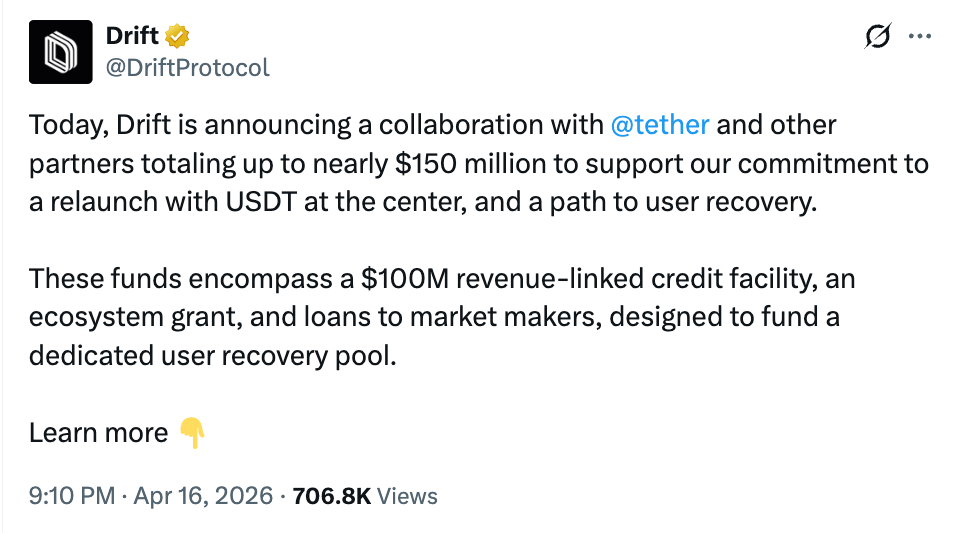This screenshot has height=534, width=960.
Task: Open the Drift display name profile link
Action: click(x=133, y=37)
